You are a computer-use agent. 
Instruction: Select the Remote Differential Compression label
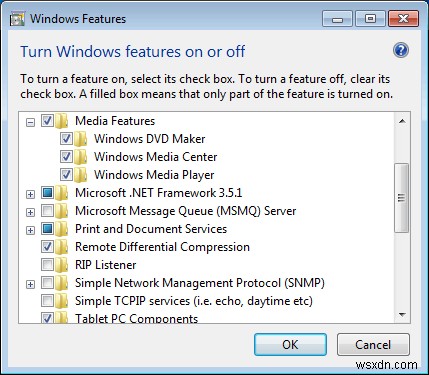tap(162, 247)
